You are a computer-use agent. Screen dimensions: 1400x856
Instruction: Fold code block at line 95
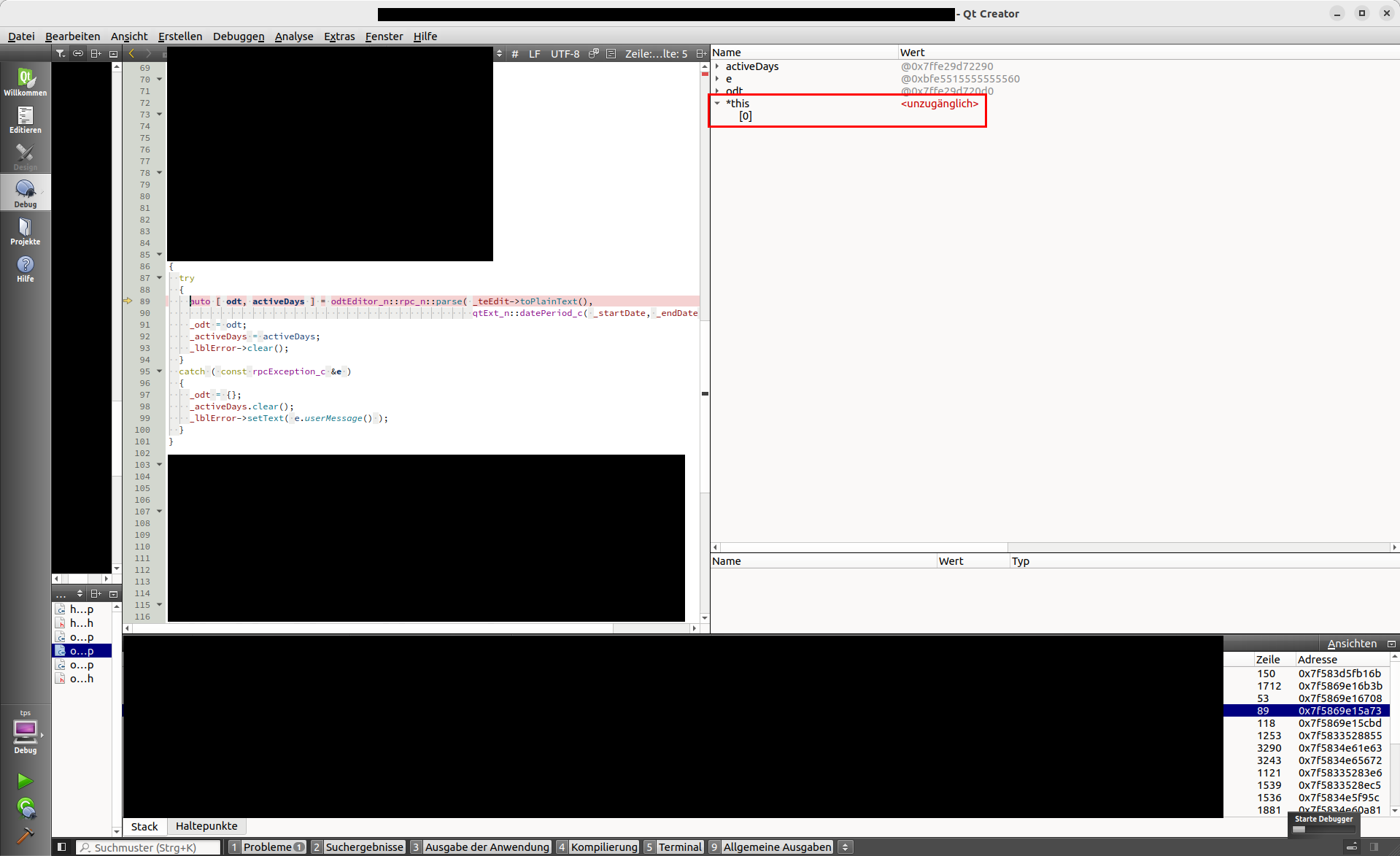159,371
